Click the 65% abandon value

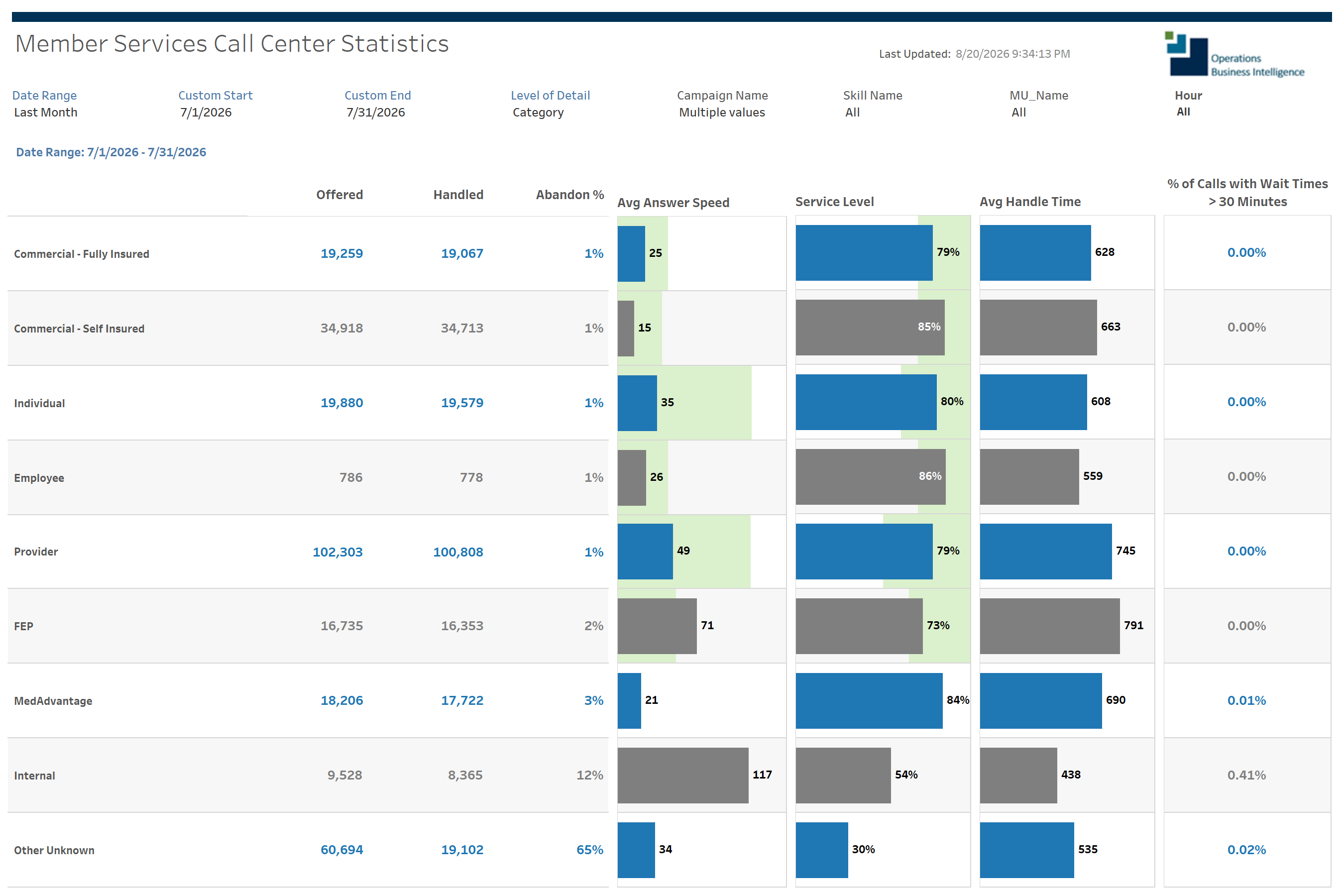[x=590, y=850]
